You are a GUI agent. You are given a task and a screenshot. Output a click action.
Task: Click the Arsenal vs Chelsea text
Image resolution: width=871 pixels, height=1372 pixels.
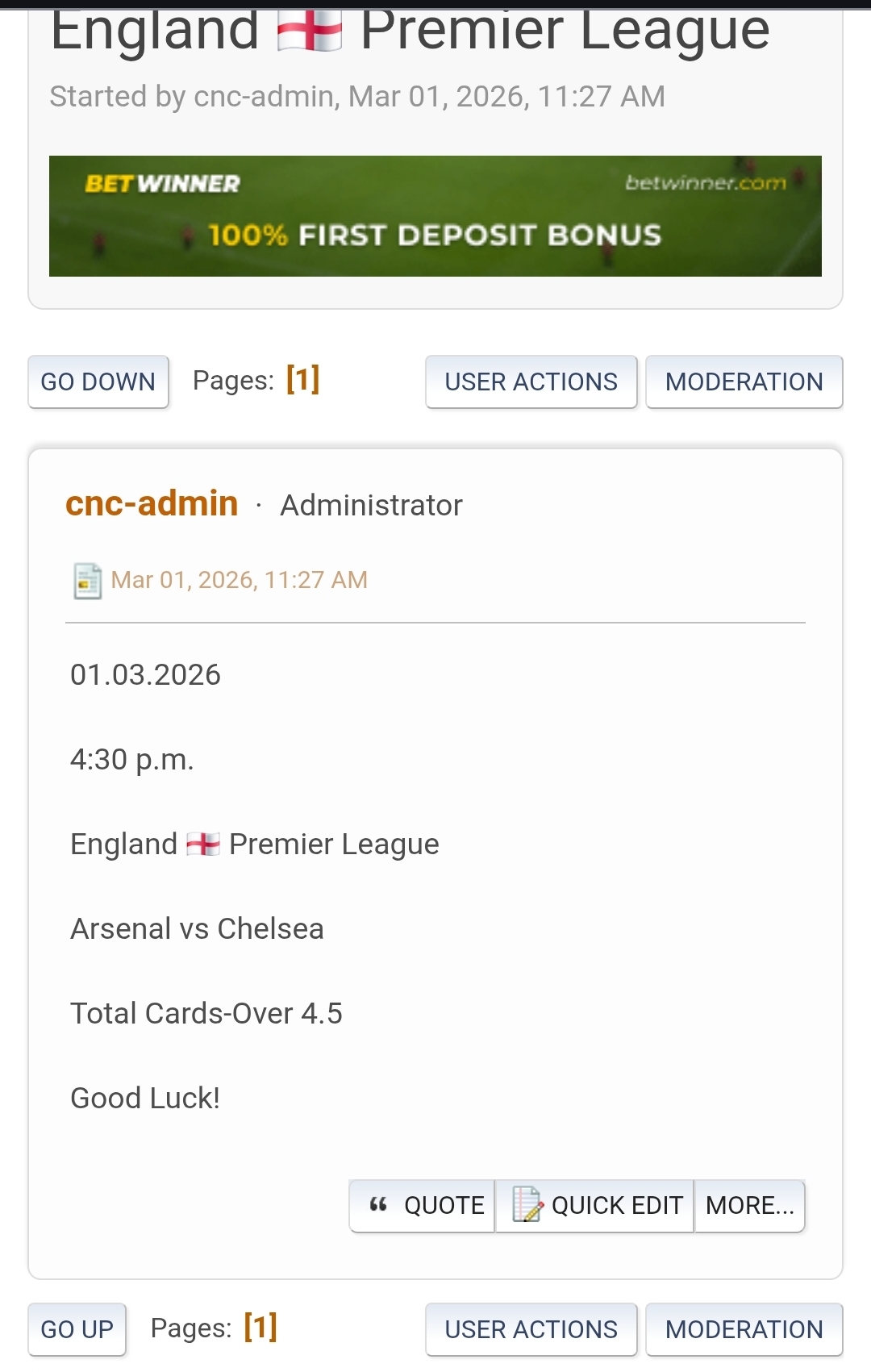(197, 929)
